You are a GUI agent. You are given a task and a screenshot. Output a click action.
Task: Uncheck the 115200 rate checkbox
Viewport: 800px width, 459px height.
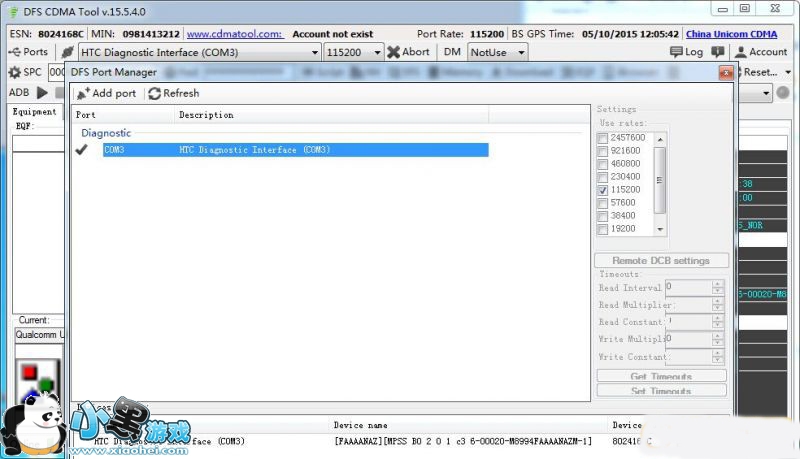(603, 190)
